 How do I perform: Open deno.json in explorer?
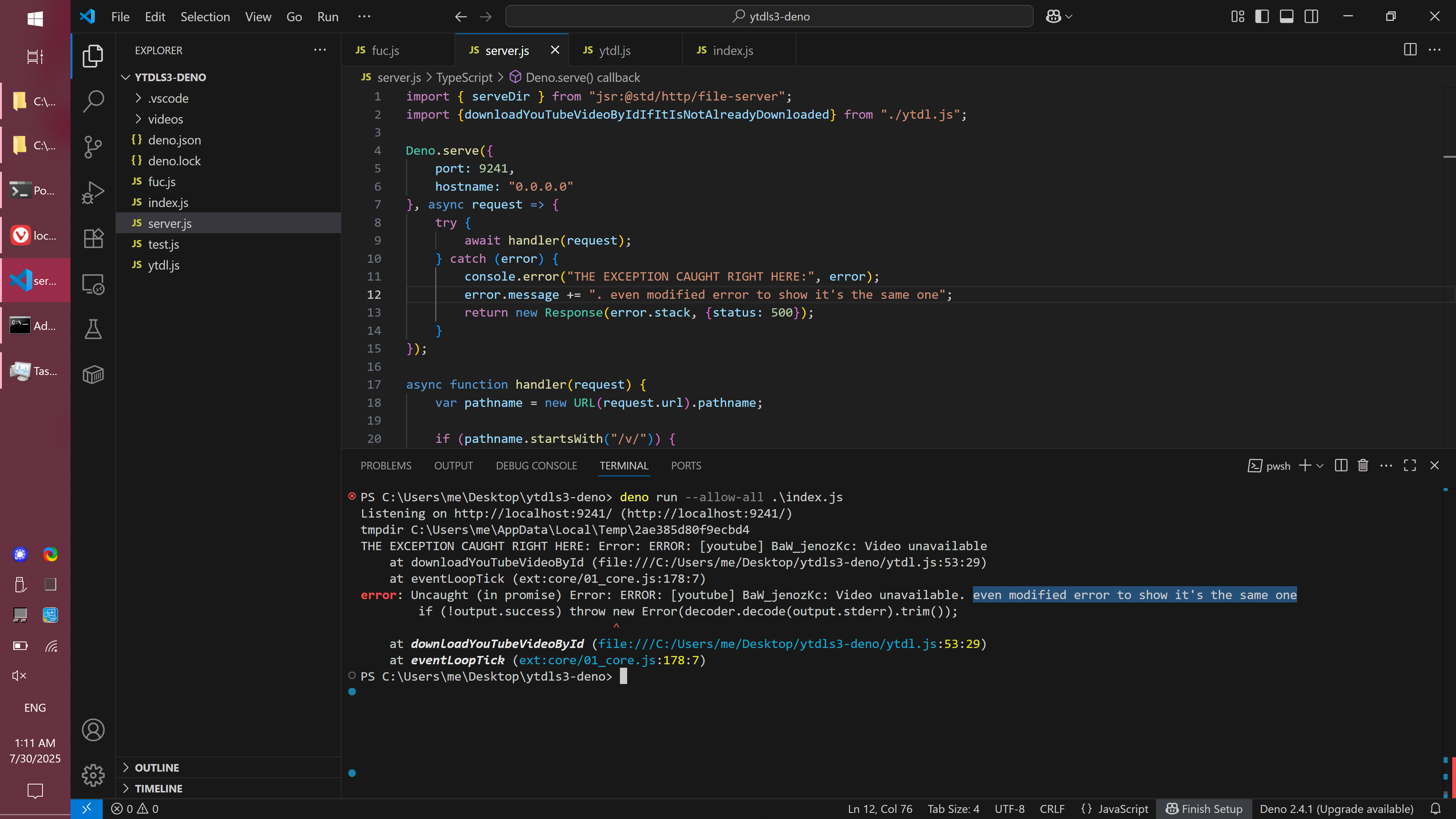[x=228, y=140]
